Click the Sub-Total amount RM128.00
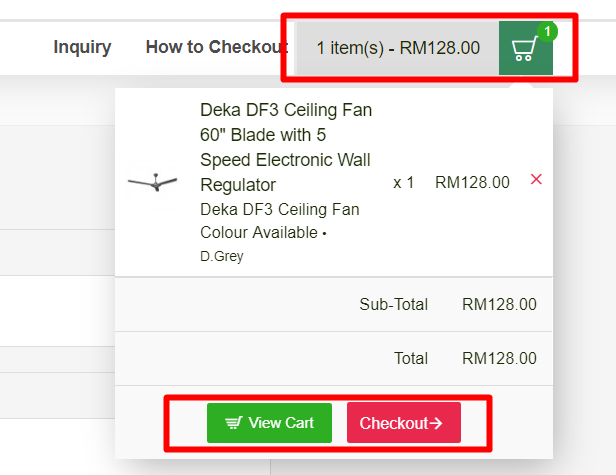The width and height of the screenshot is (616, 475). (499, 304)
